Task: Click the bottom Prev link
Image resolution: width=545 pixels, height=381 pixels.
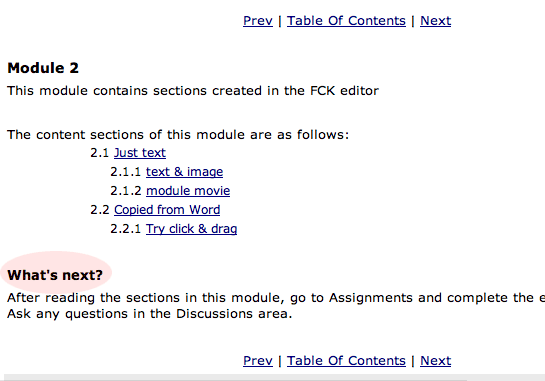Action: click(x=258, y=361)
